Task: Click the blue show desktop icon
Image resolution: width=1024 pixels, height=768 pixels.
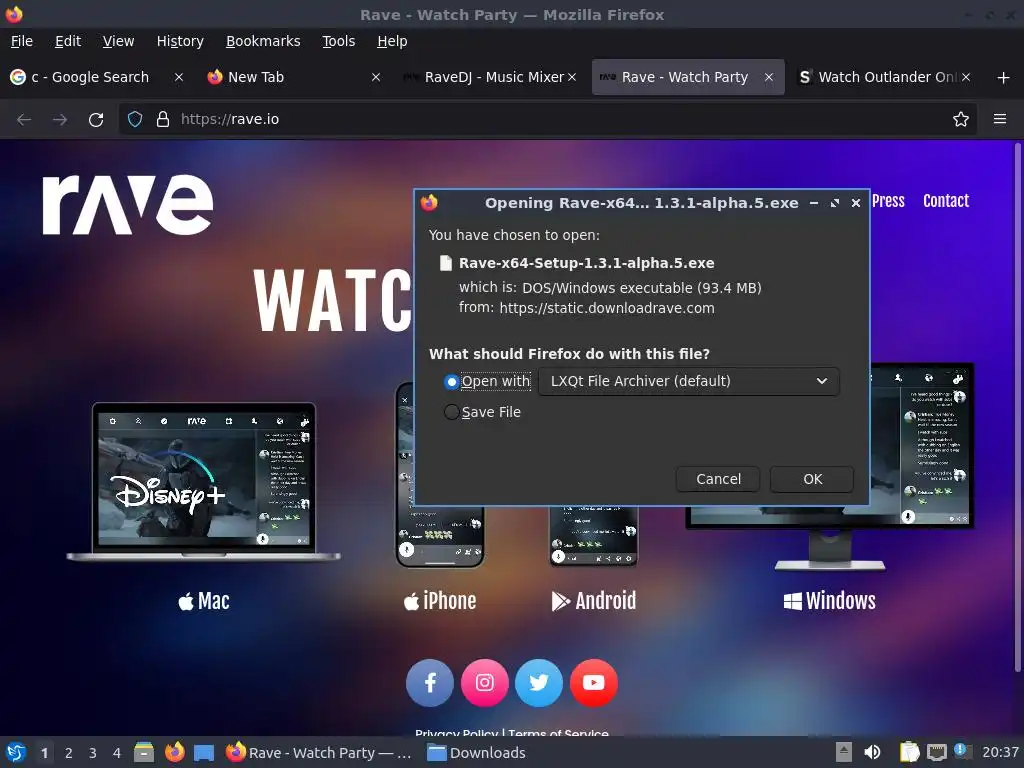Action: (x=204, y=753)
